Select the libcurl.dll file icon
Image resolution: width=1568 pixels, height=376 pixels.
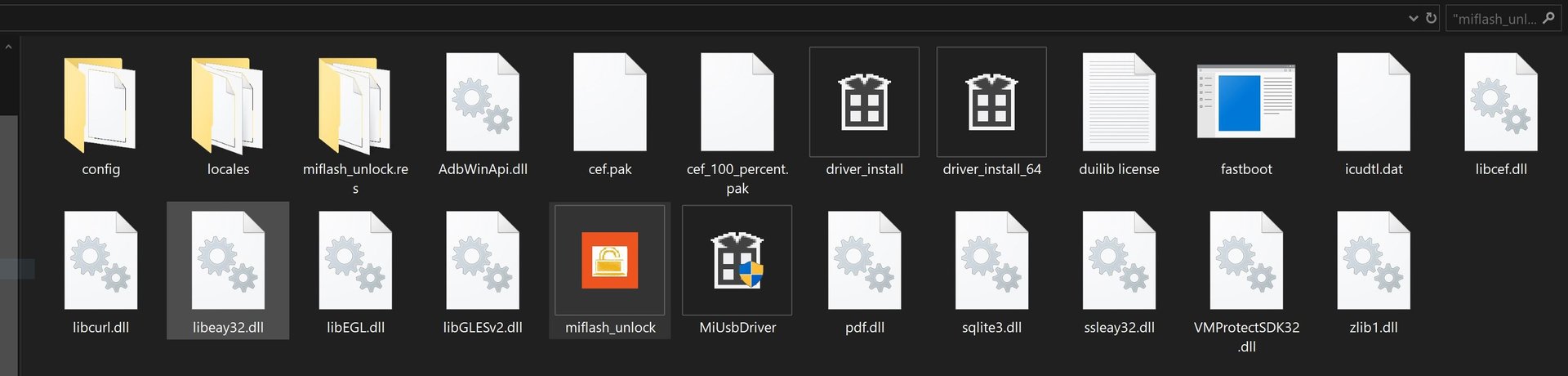pyautogui.click(x=100, y=261)
